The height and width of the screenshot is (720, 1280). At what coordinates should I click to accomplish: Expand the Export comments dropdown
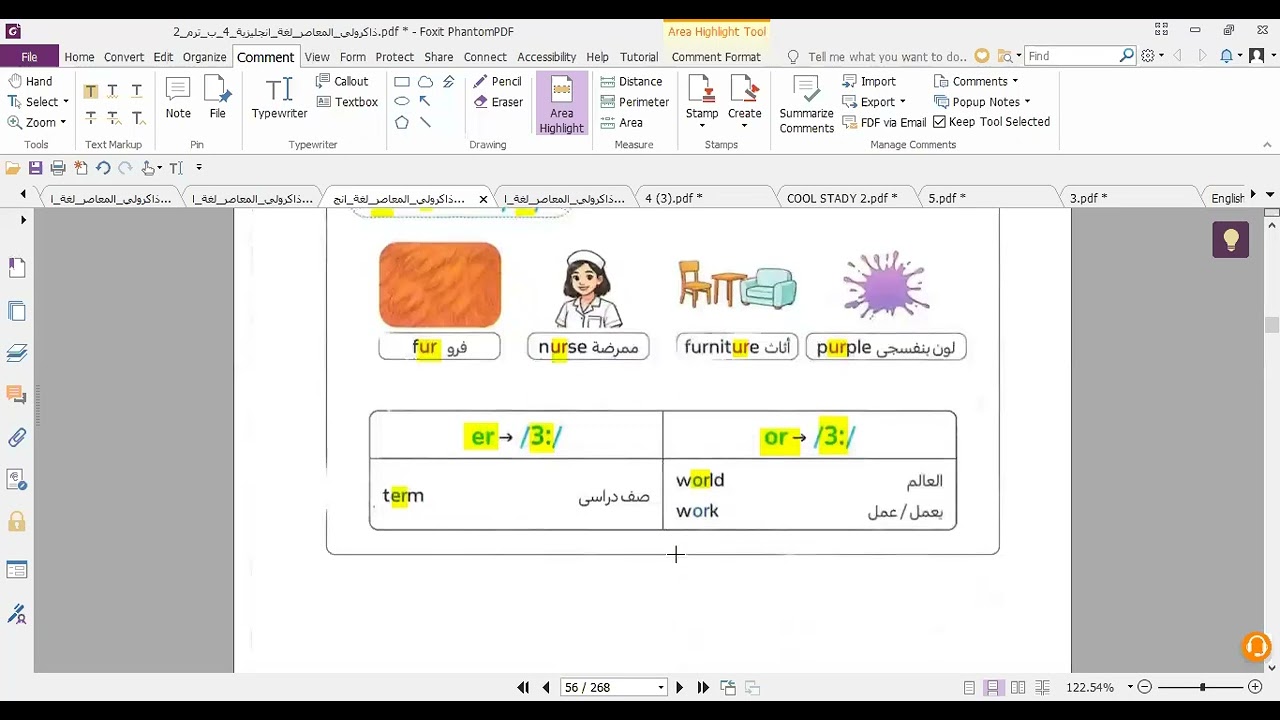902,102
